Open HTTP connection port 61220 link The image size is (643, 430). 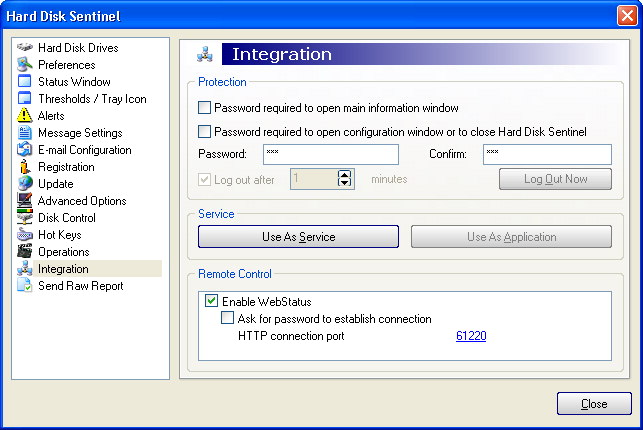pyautogui.click(x=471, y=336)
